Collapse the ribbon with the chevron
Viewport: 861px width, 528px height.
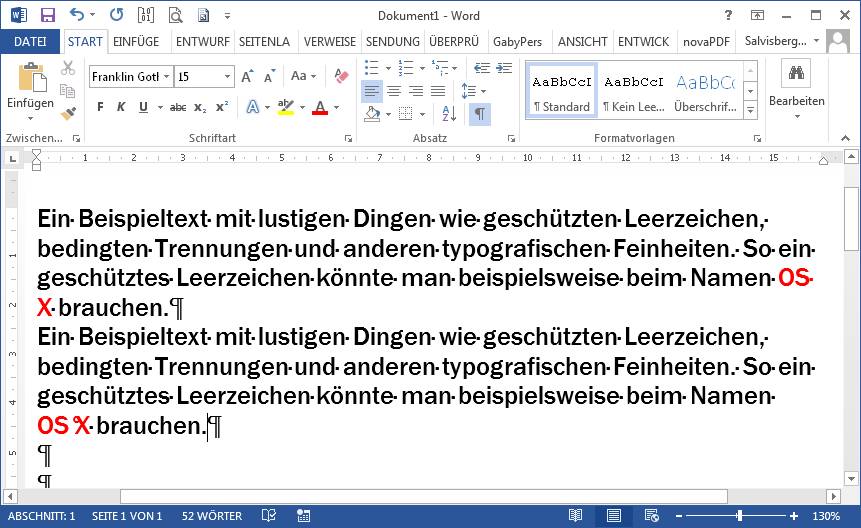click(x=845, y=138)
